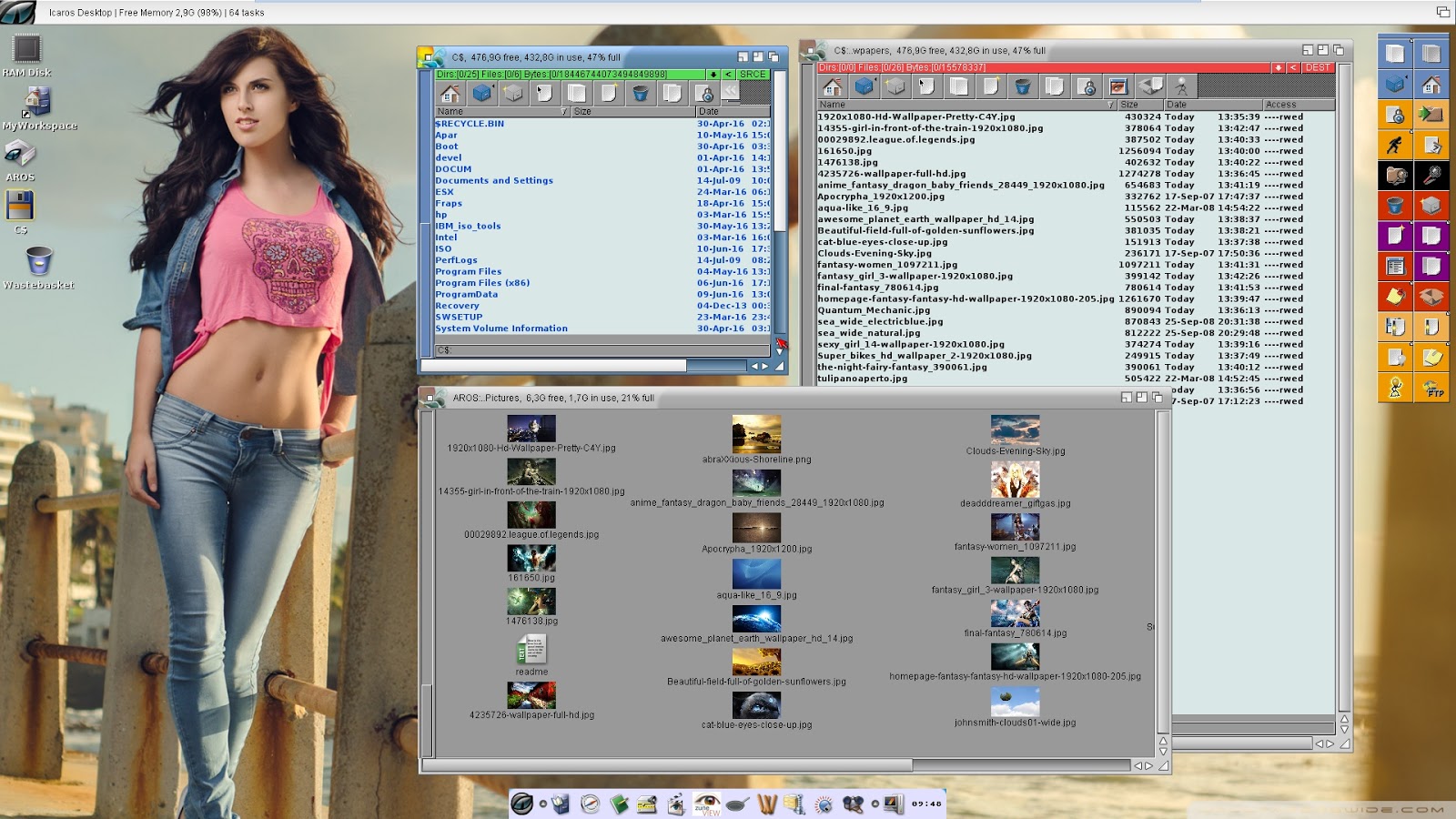This screenshot has height=819, width=1456.
Task: Click the house icon in the side button bank
Action: tap(1431, 84)
